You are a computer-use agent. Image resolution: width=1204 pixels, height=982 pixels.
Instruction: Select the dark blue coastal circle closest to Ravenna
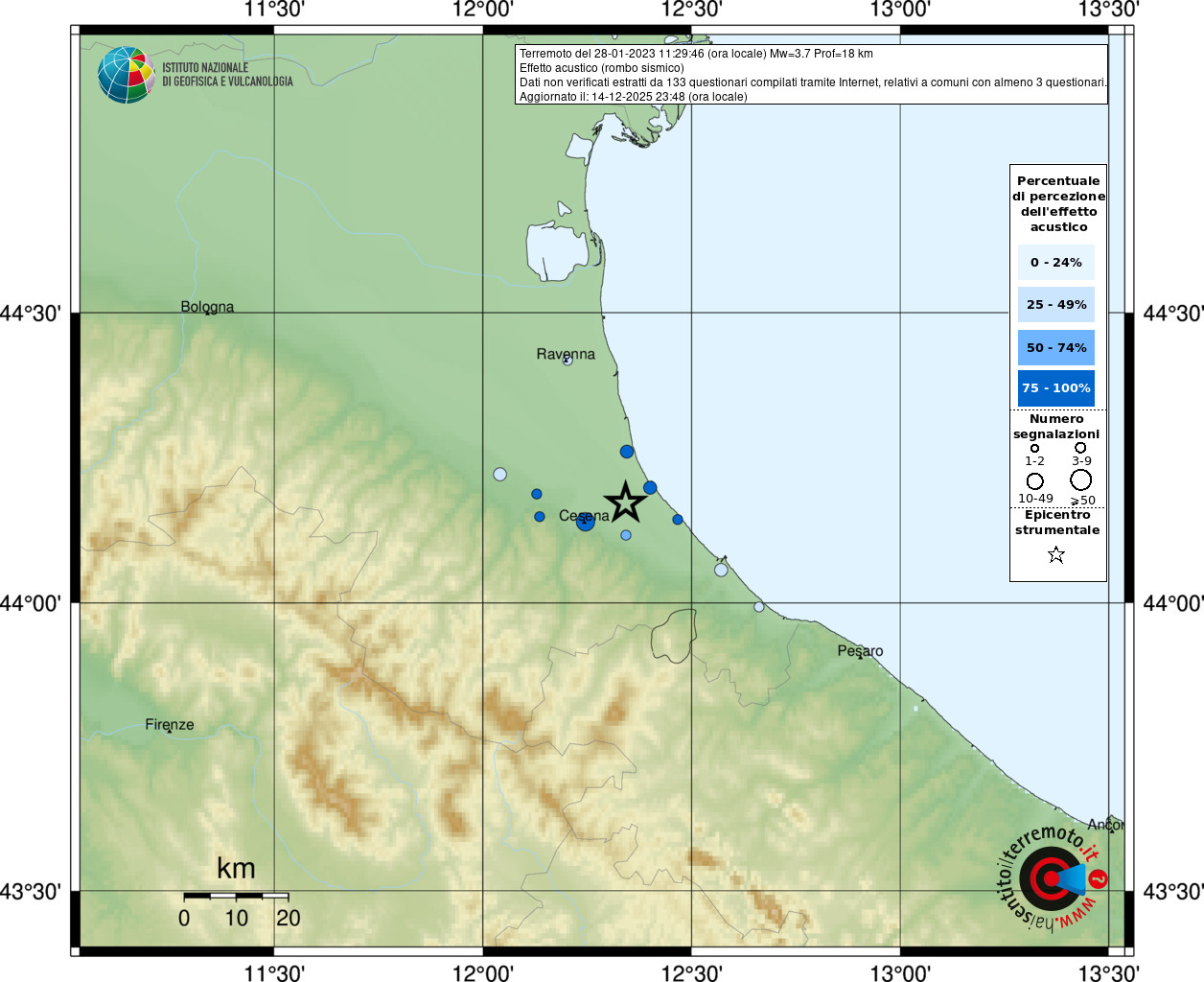click(x=627, y=452)
